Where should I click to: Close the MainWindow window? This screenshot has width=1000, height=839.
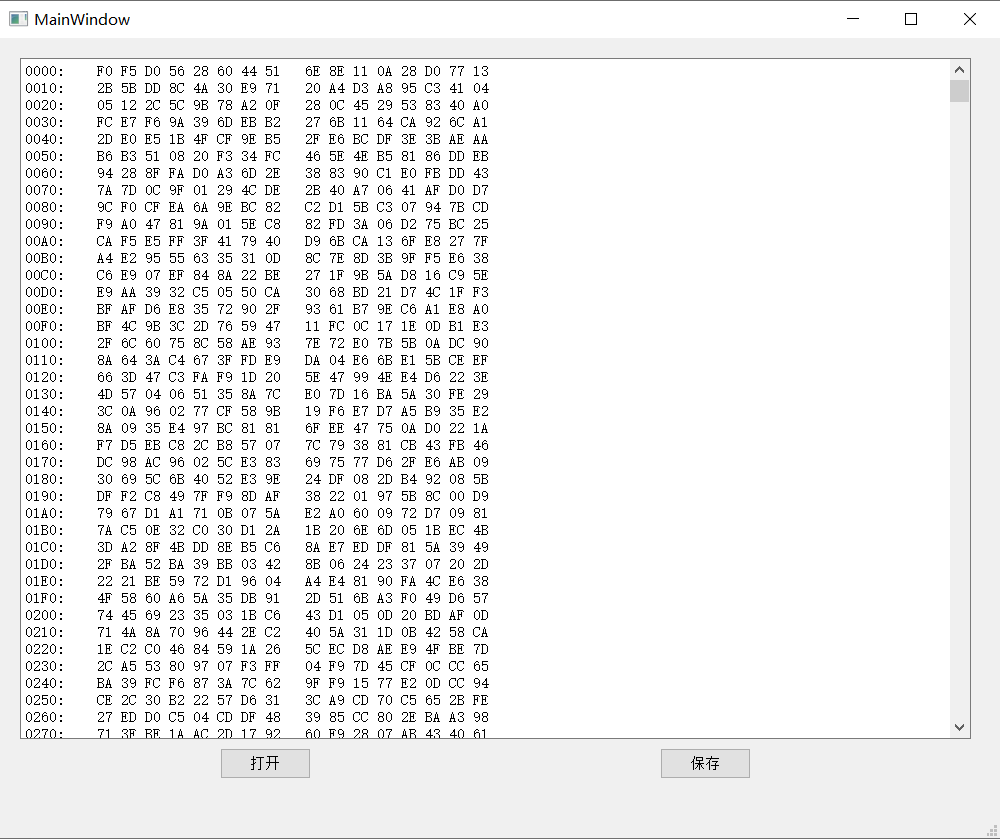(969, 19)
